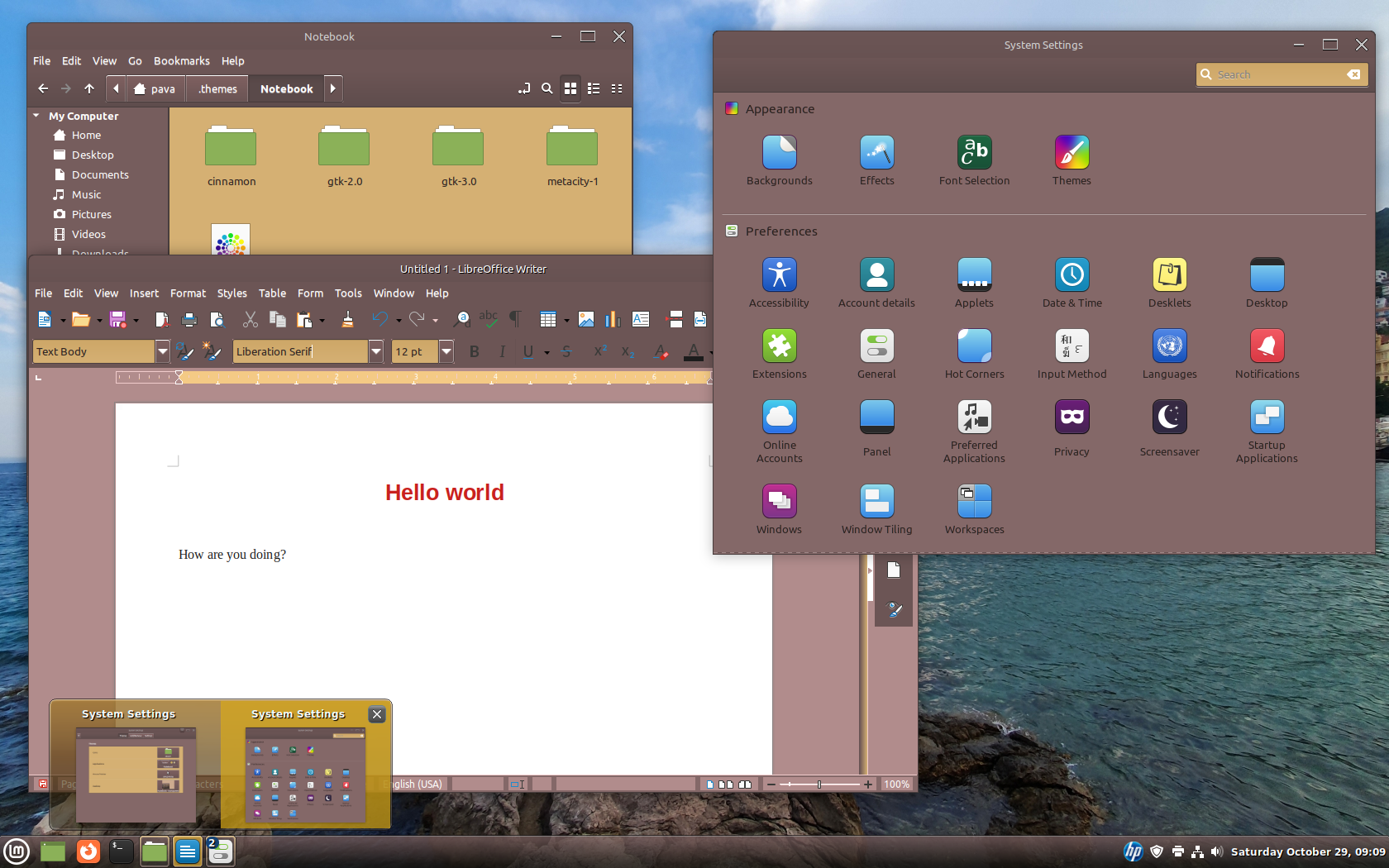Click Save icon in Writer toolbar
1389x868 pixels.
117,320
